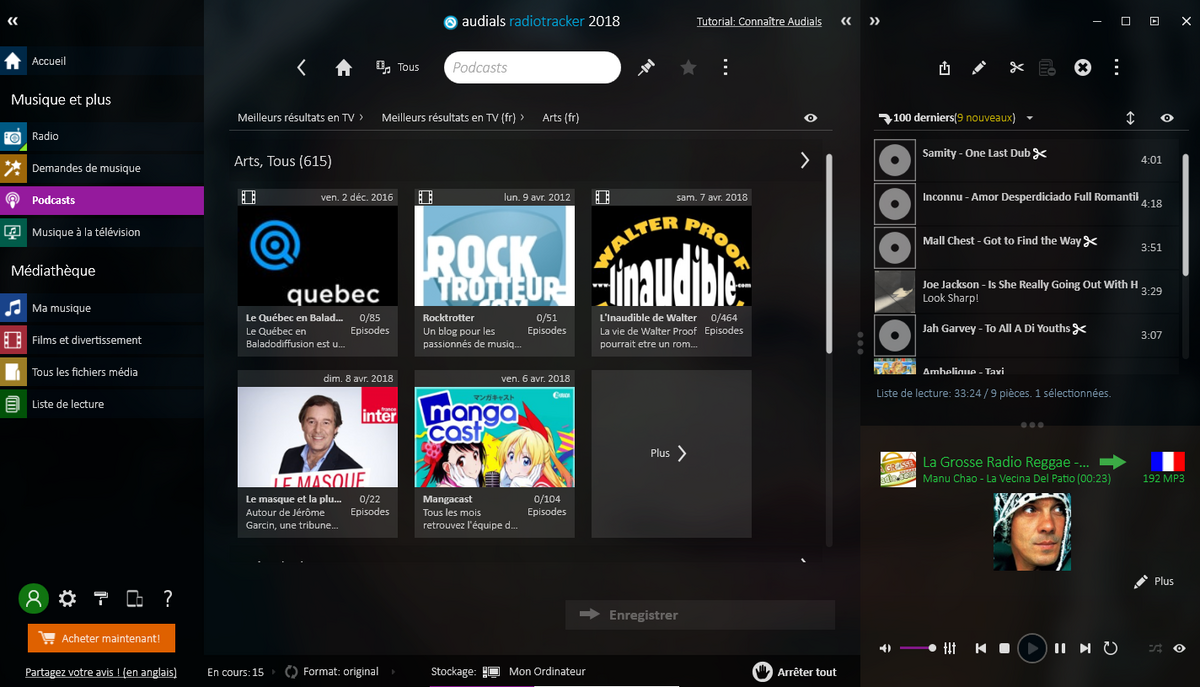This screenshot has width=1200, height=687.
Task: Click the share/export icon in player toolbar
Action: click(945, 68)
